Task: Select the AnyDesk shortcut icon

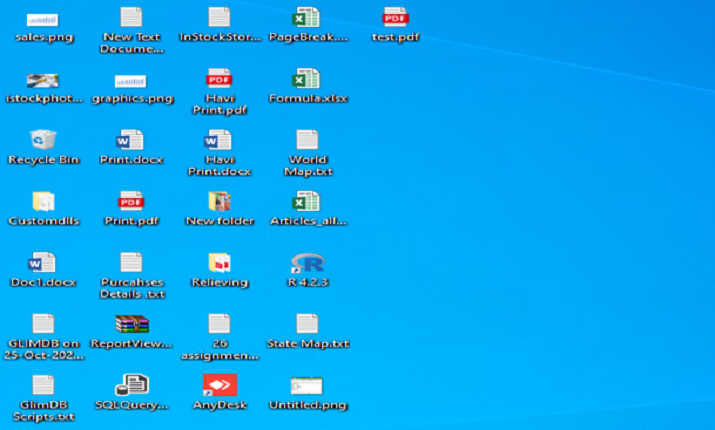Action: [x=220, y=385]
